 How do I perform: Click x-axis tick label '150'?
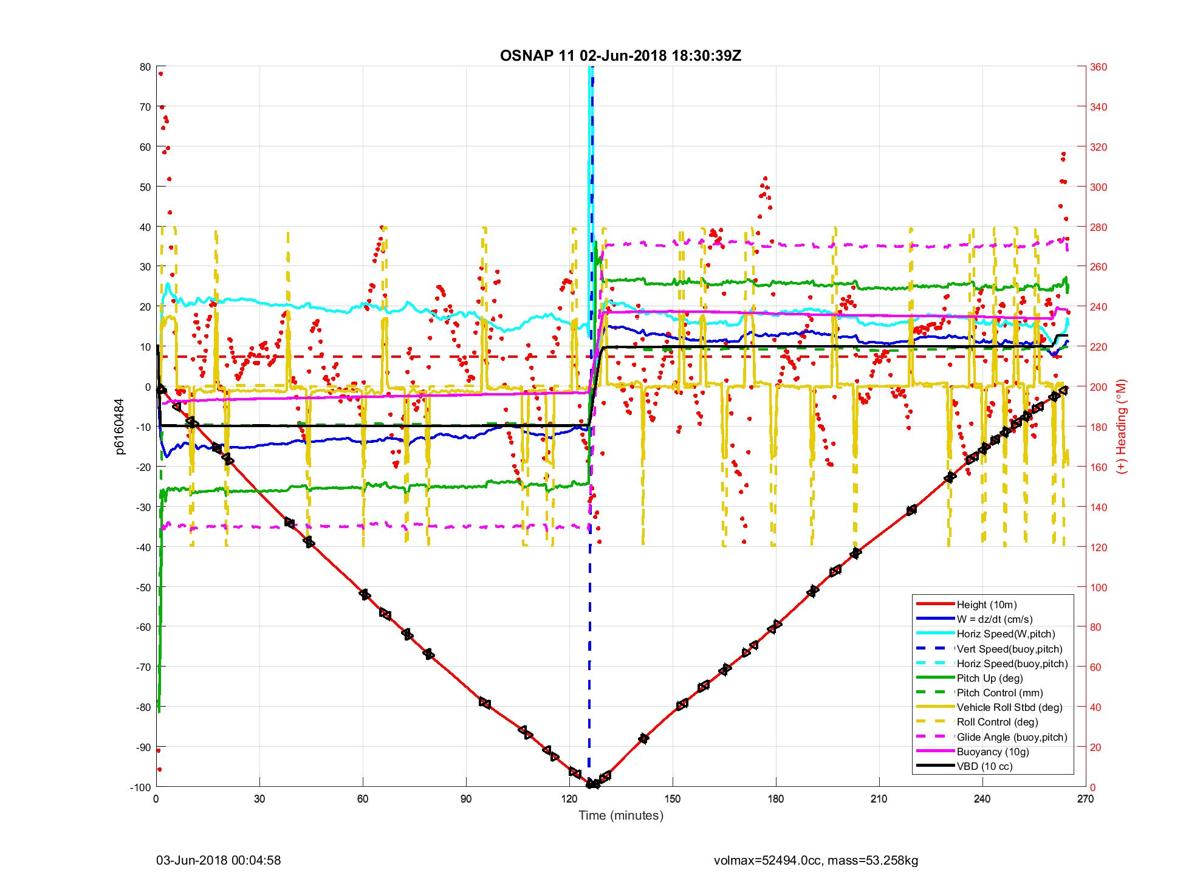click(672, 798)
